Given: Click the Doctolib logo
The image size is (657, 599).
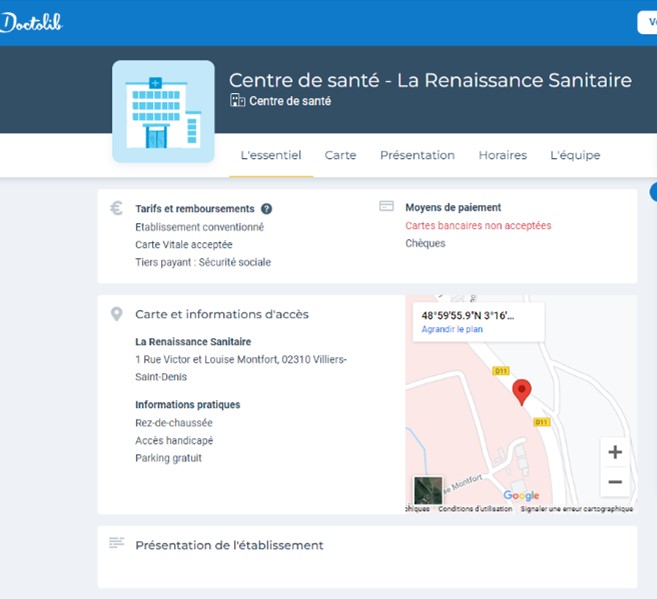Looking at the screenshot, I should tap(31, 23).
